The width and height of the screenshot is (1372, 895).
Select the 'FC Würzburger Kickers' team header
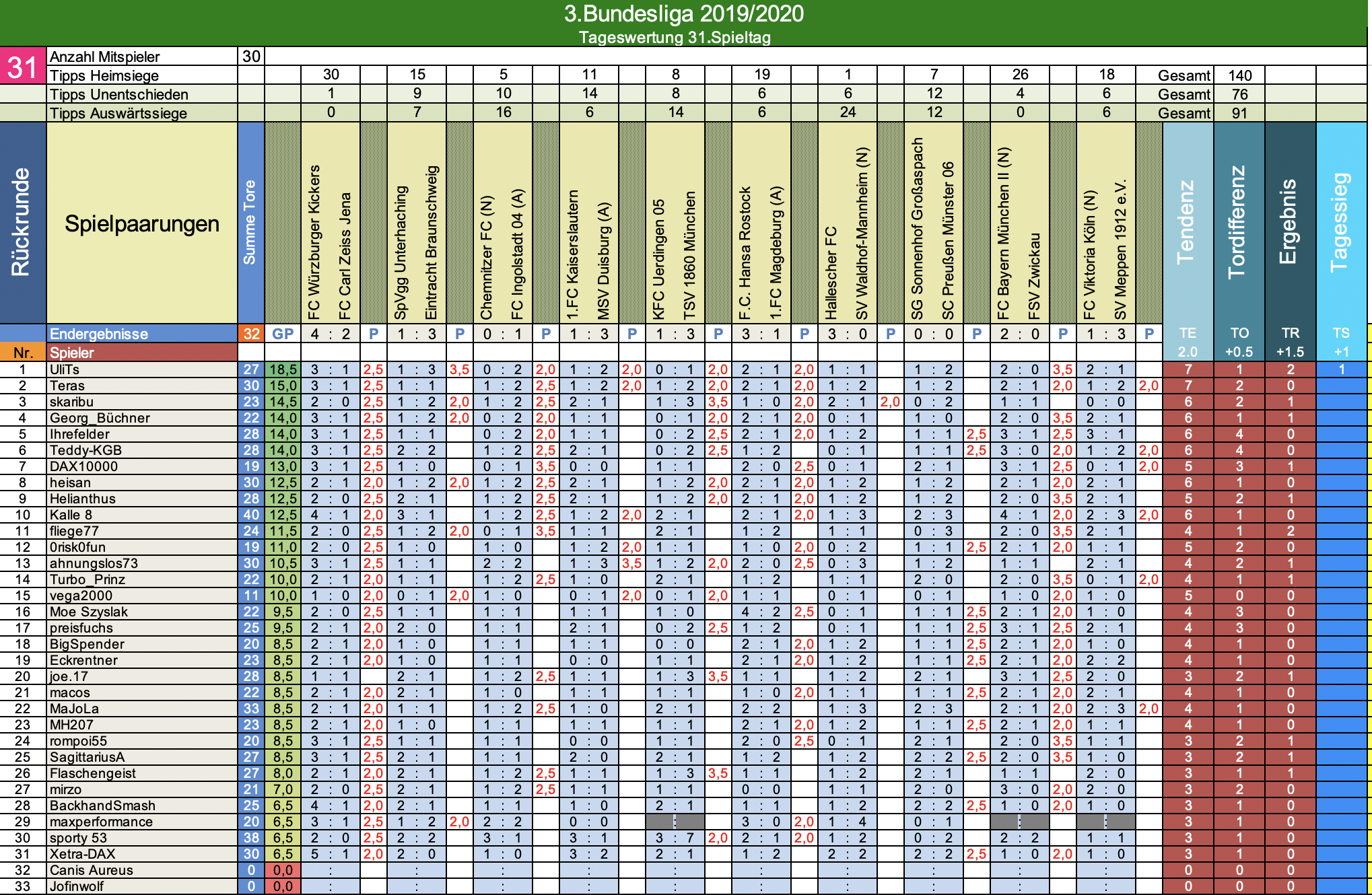click(314, 243)
